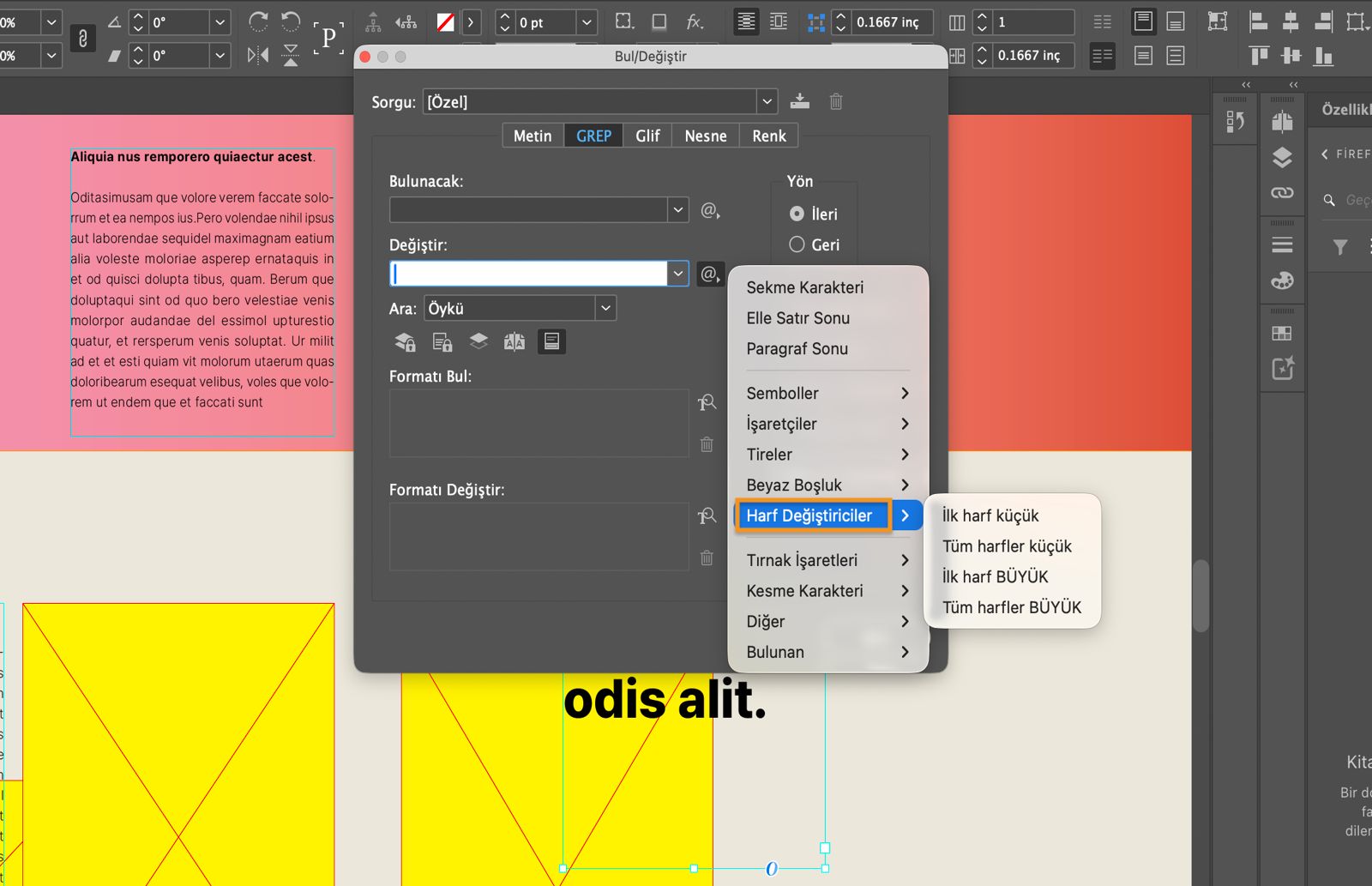The image size is (1372, 886).
Task: Expand the Değiştir history dropdown arrow
Action: pos(678,274)
